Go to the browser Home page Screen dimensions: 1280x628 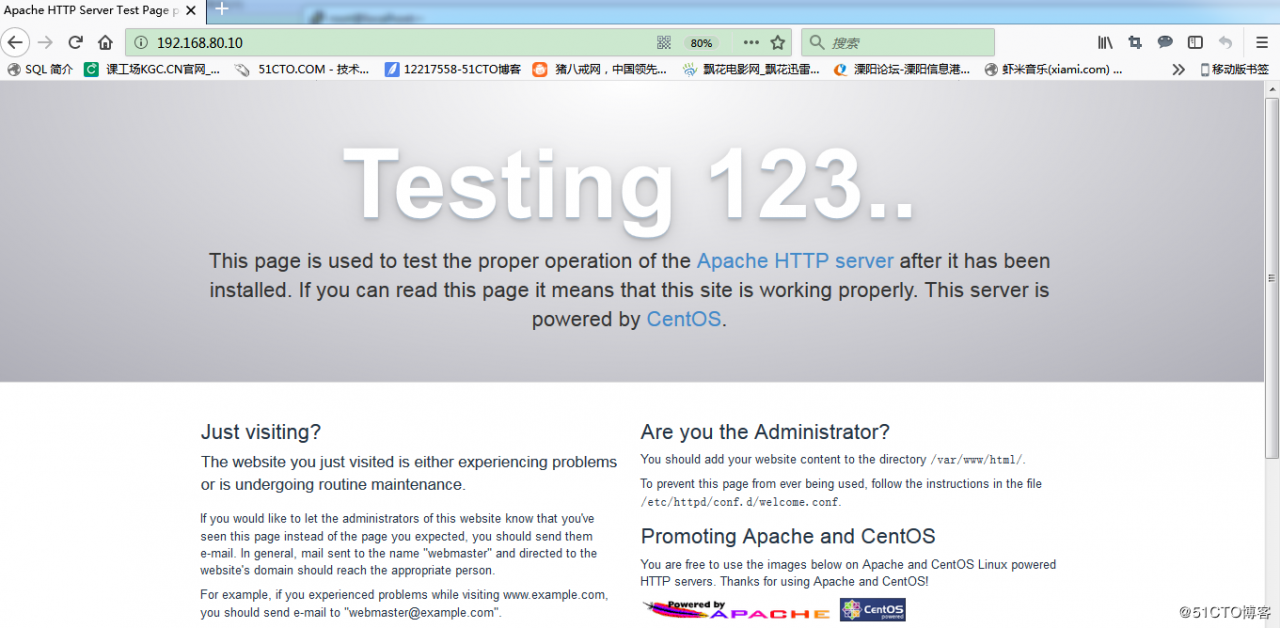pos(105,42)
